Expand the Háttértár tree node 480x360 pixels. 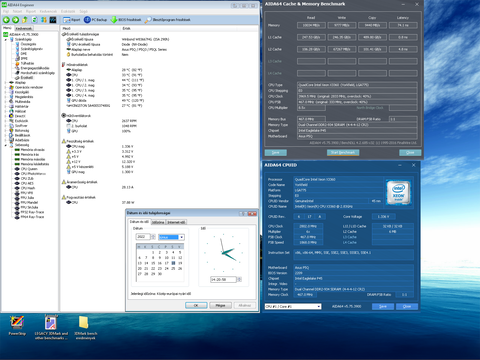point(6,107)
